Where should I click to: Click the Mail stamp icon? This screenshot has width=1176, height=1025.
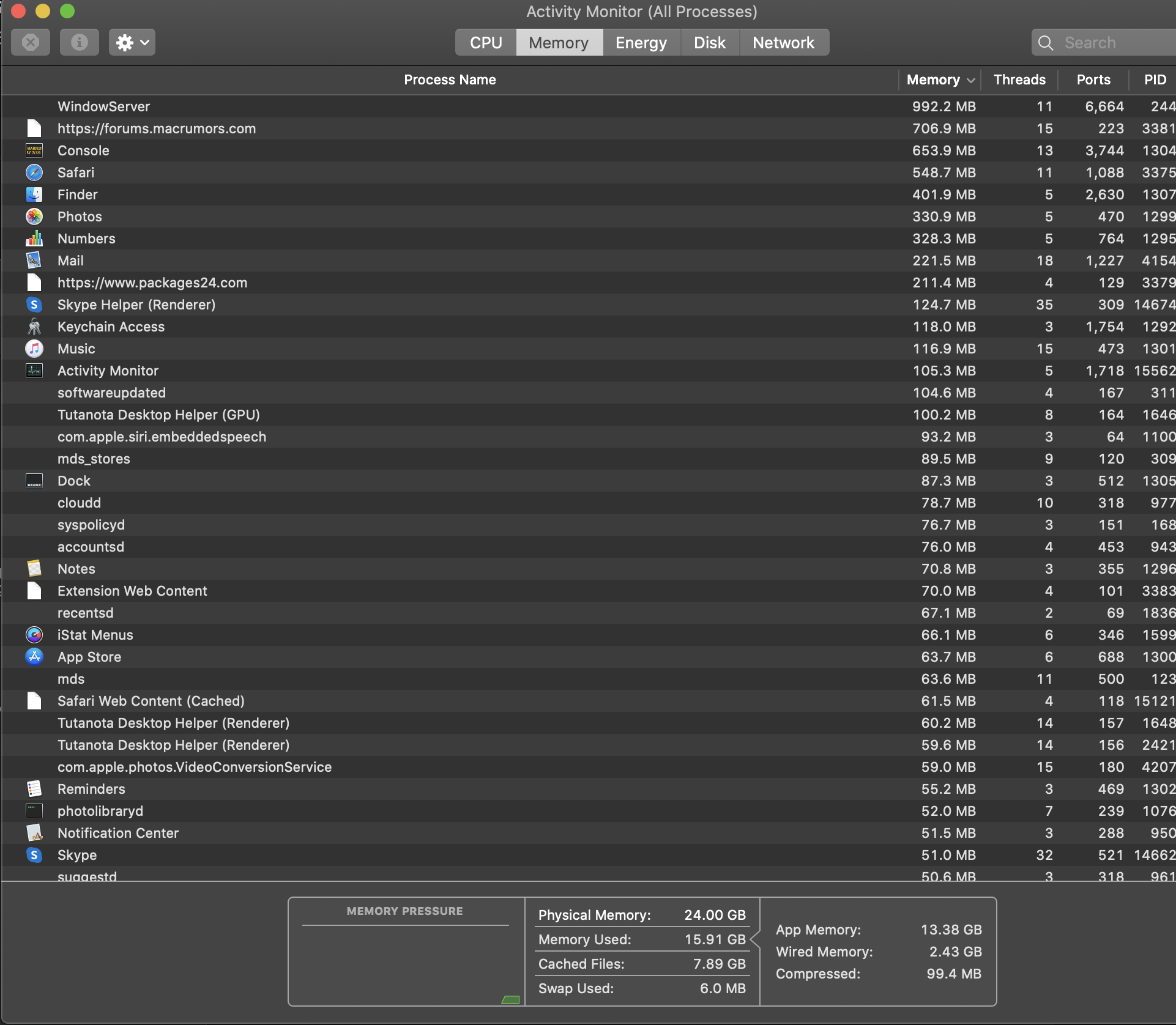click(34, 261)
